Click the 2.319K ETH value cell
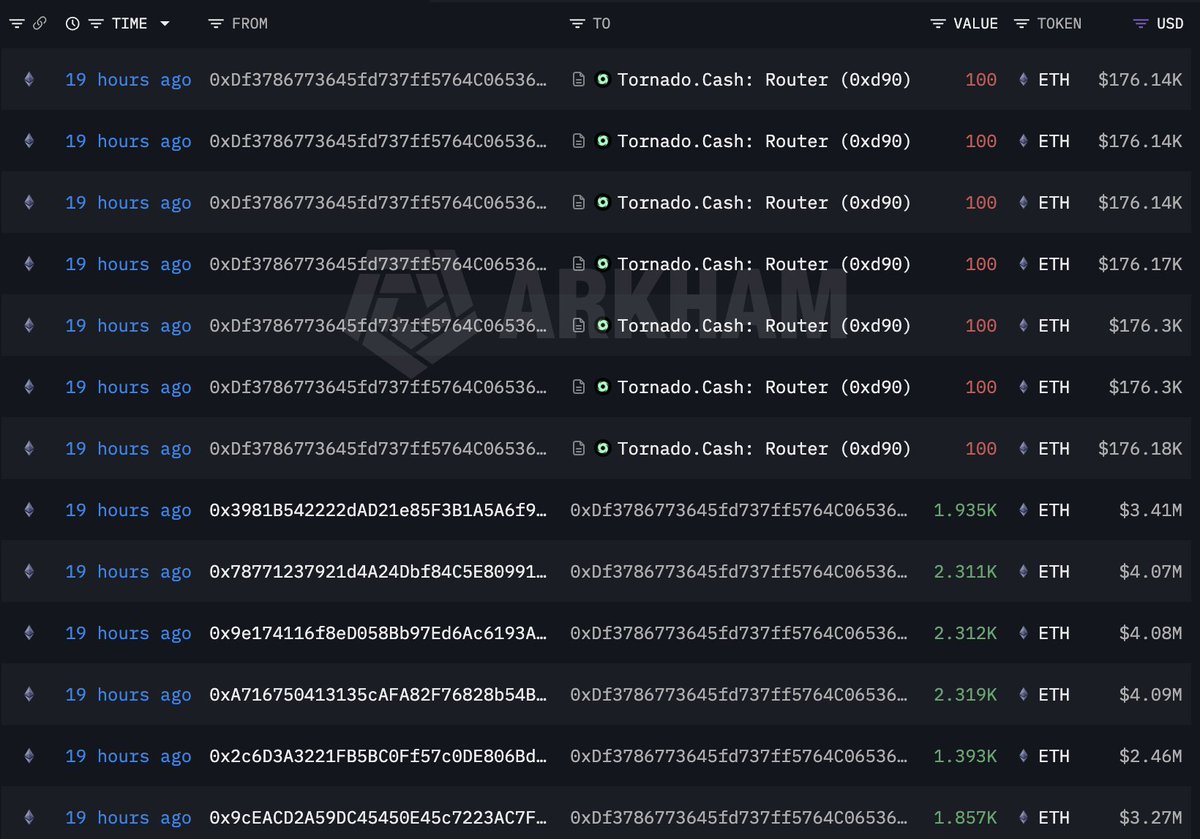Viewport: 1200px width, 839px height. coord(965,695)
